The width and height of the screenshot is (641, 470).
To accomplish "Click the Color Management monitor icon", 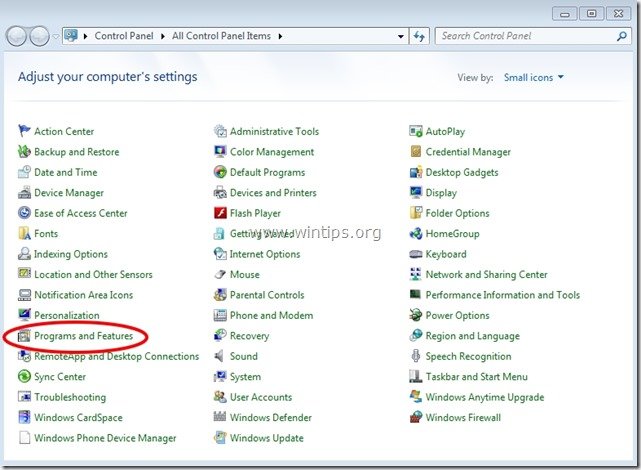I will click(x=220, y=152).
